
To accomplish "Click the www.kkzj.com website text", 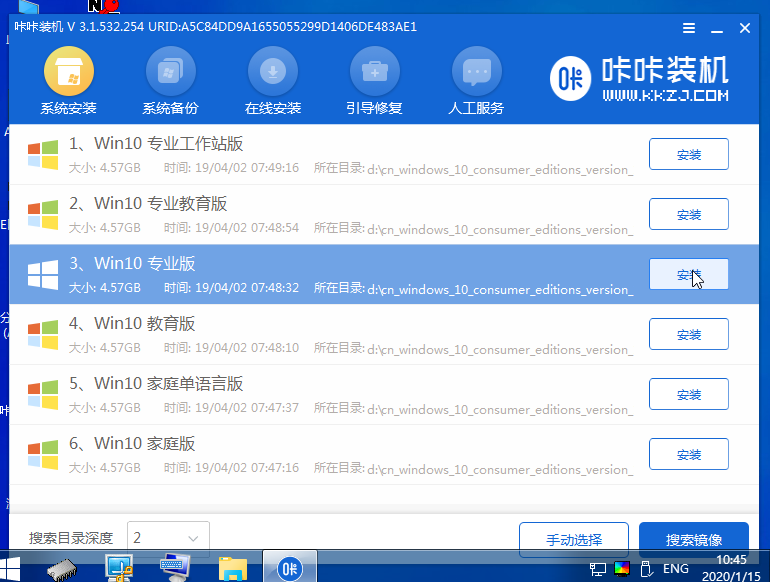I will click(x=665, y=95).
